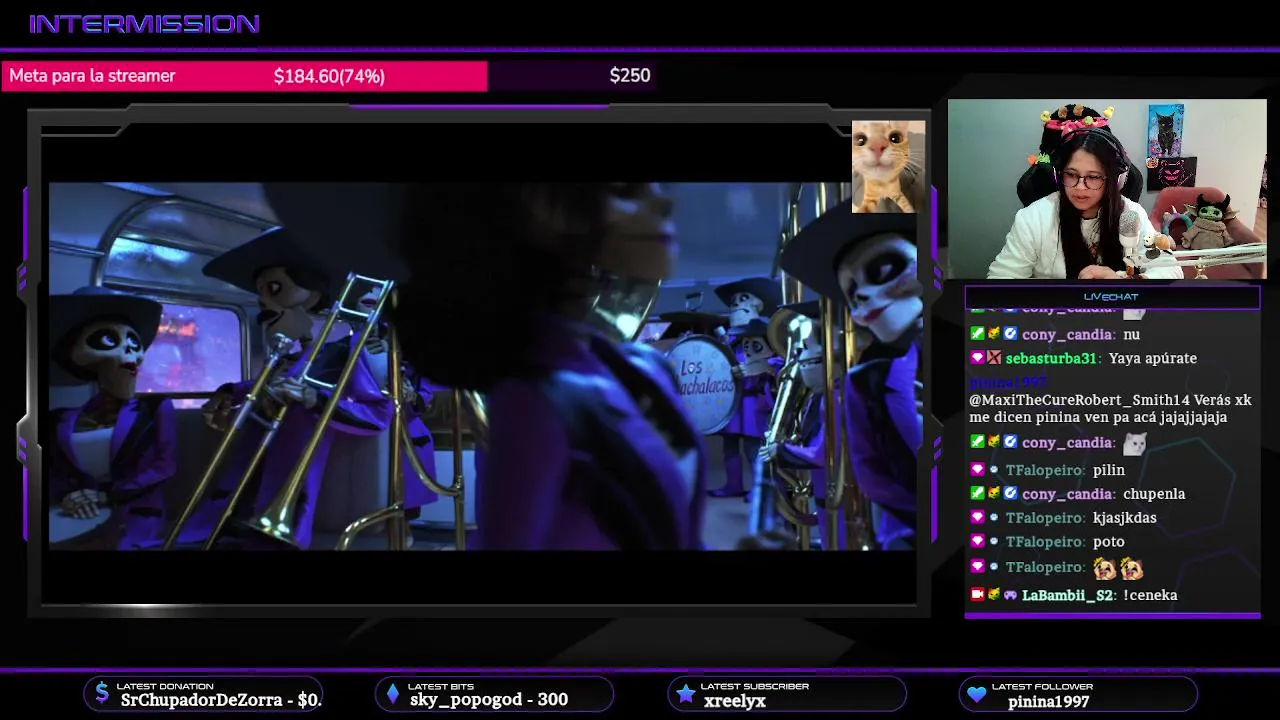1280x720 pixels.
Task: Click the LIVECHAT header
Action: tap(1111, 296)
